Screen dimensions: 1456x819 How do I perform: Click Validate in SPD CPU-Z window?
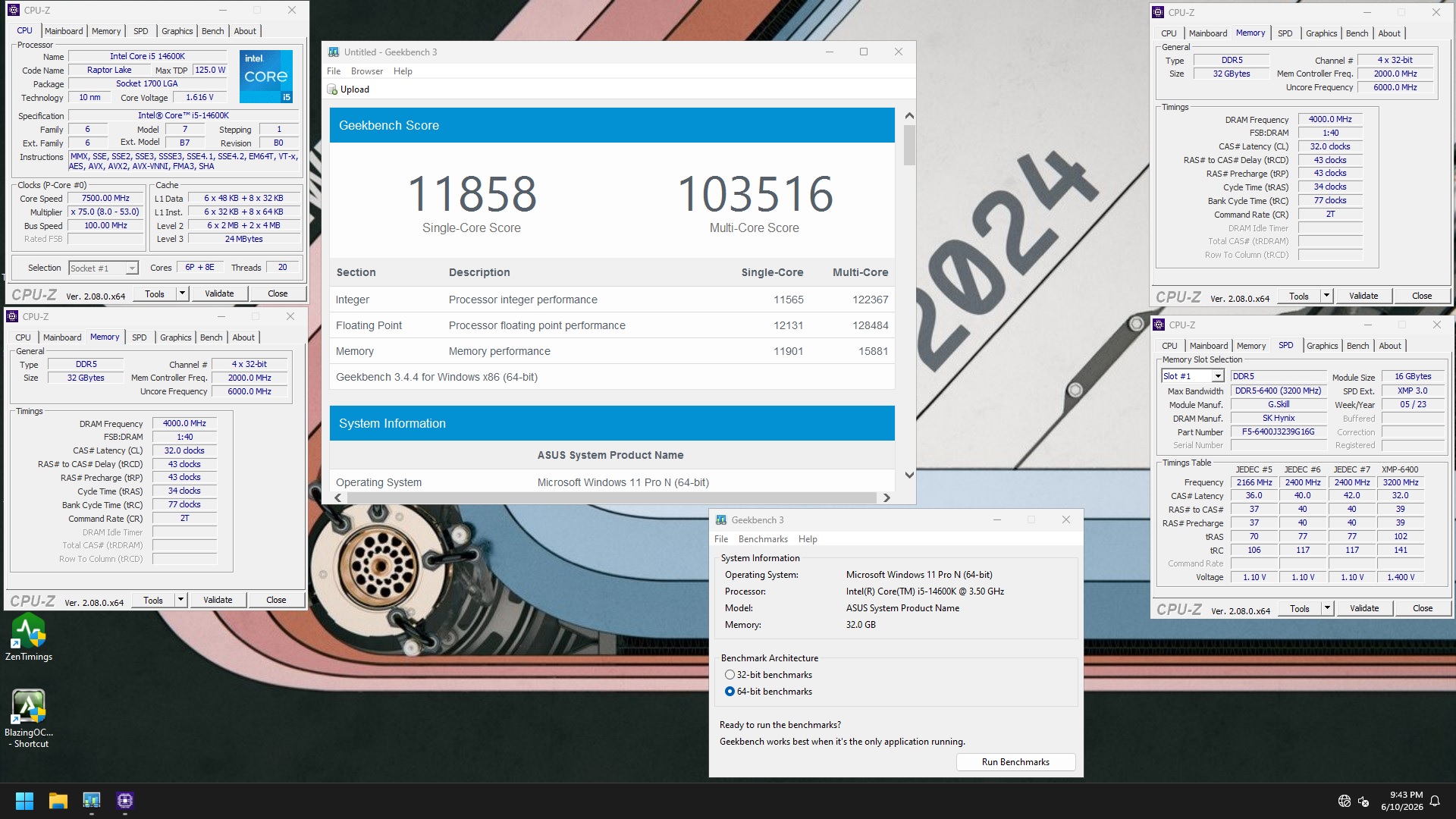click(1364, 608)
